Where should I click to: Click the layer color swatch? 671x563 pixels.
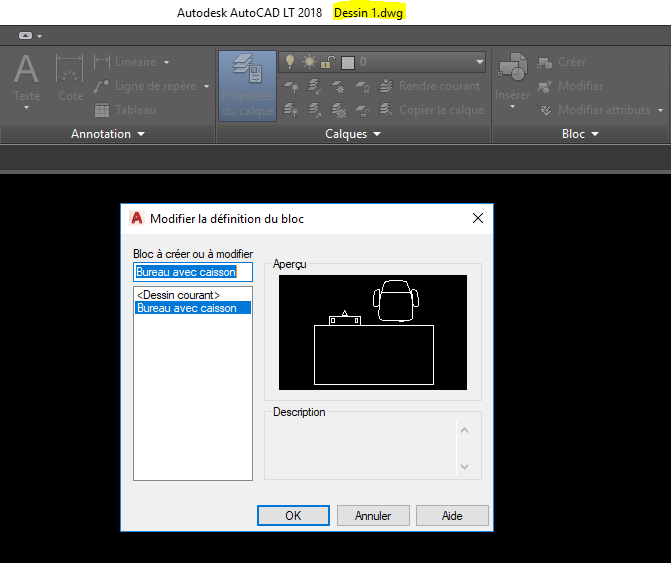tap(347, 62)
